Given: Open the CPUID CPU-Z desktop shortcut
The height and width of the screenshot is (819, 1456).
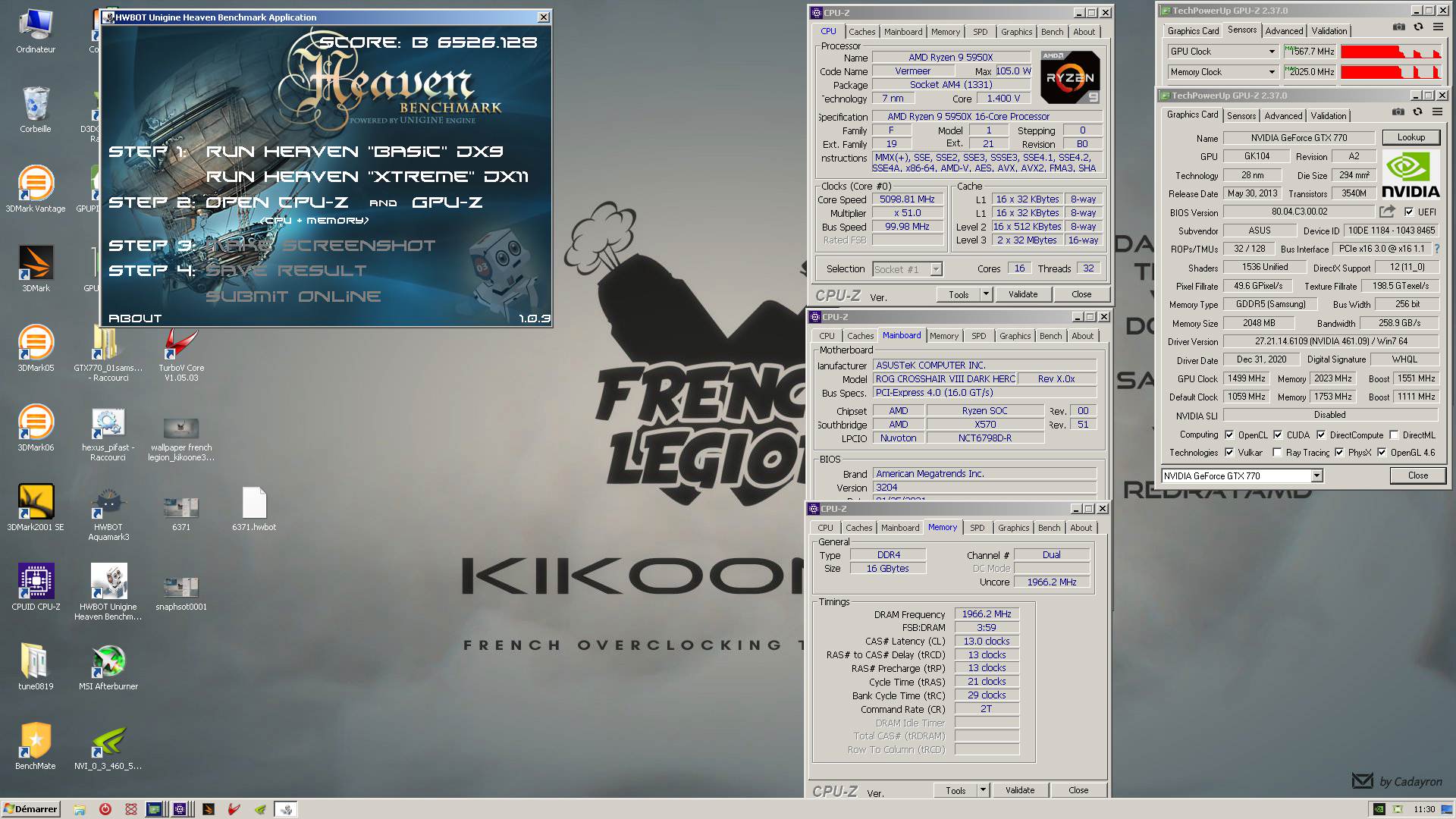Looking at the screenshot, I should pos(36,588).
